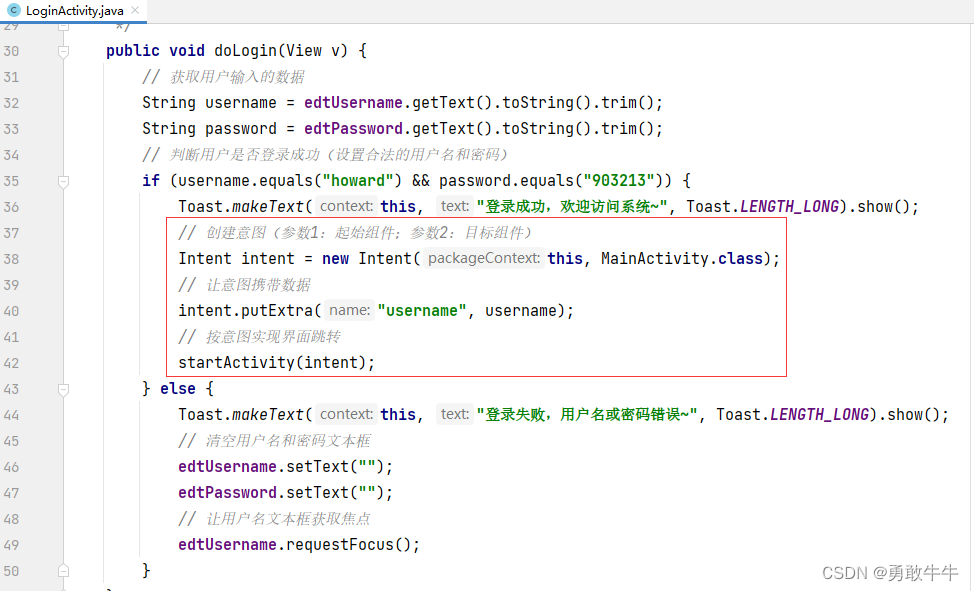This screenshot has height=591, width=974.
Task: Click the comment '创建意图' on line 37
Action: pyautogui.click(x=355, y=233)
